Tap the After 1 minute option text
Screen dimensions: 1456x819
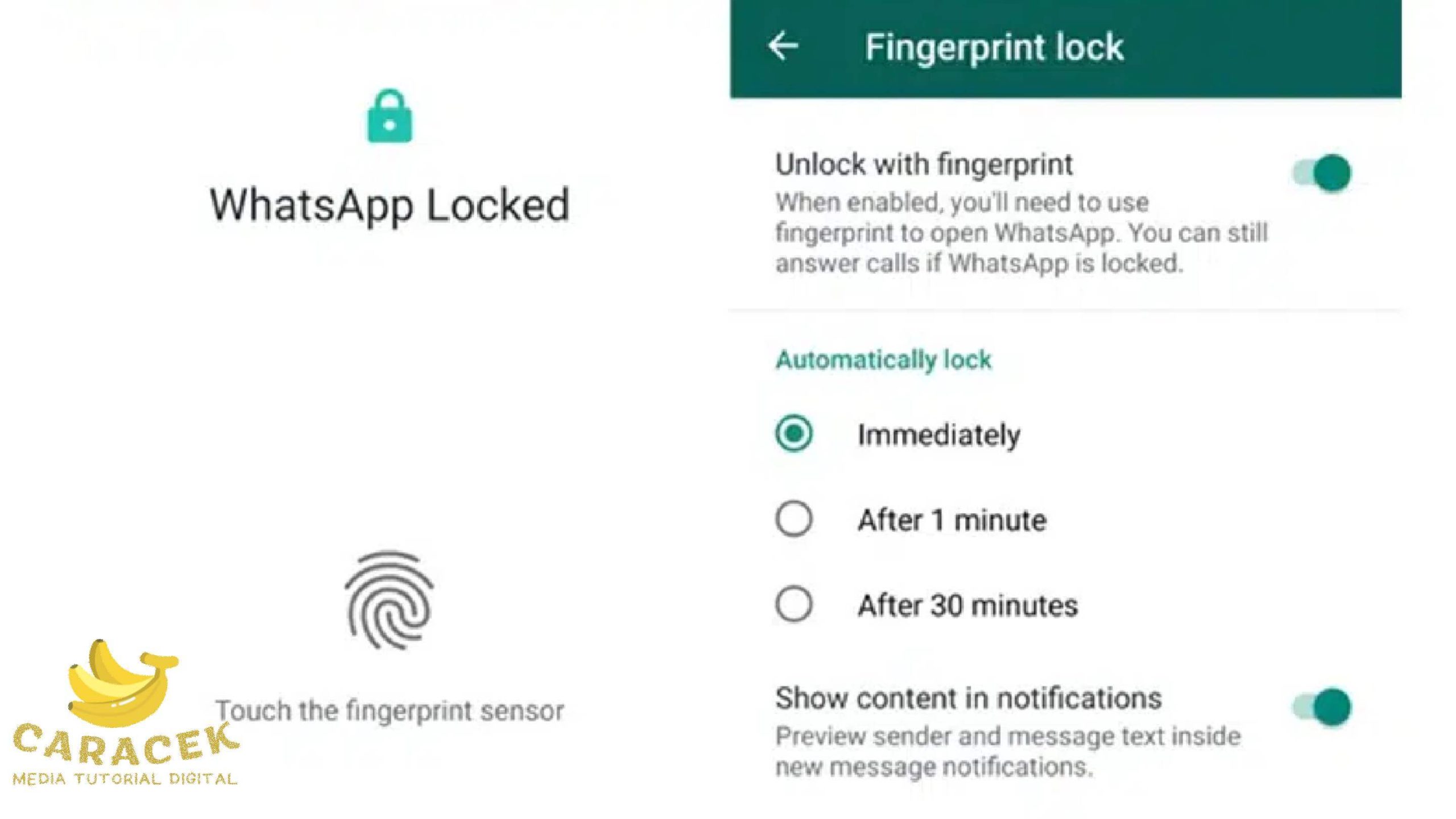(952, 520)
